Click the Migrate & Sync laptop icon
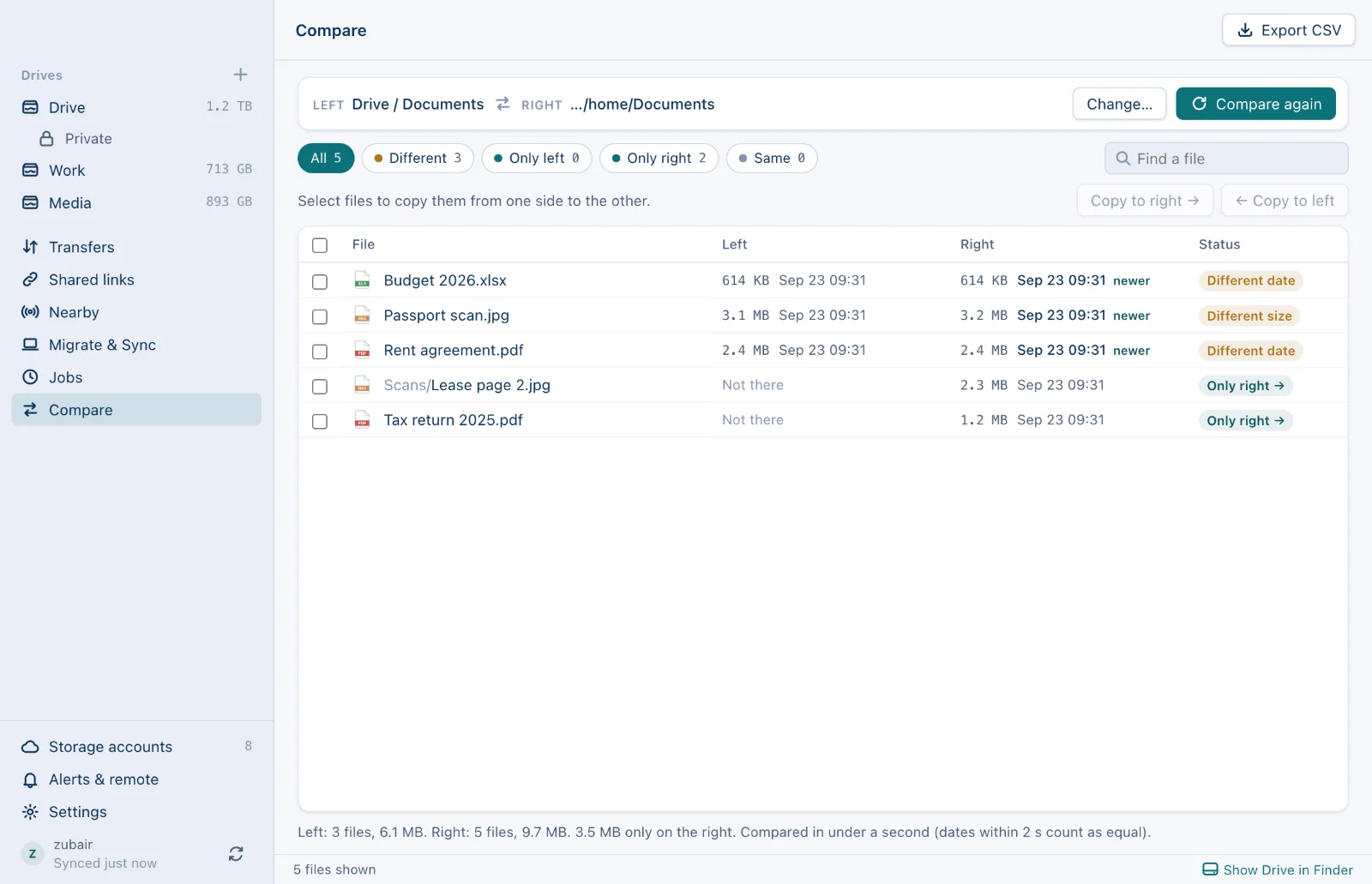 coord(30,345)
